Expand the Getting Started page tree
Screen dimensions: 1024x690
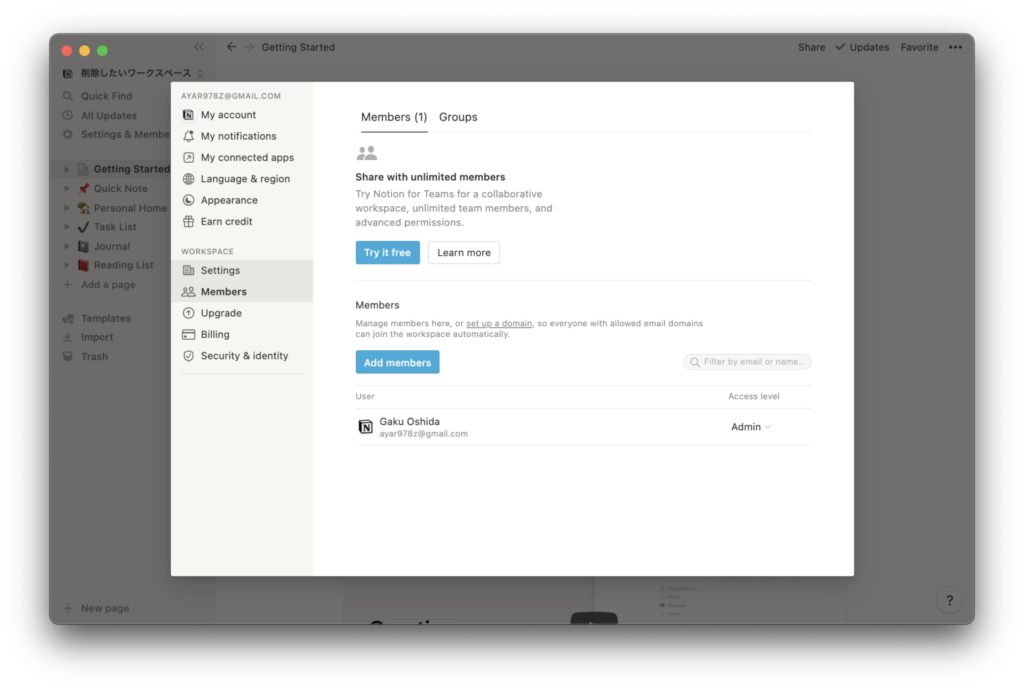pos(67,169)
